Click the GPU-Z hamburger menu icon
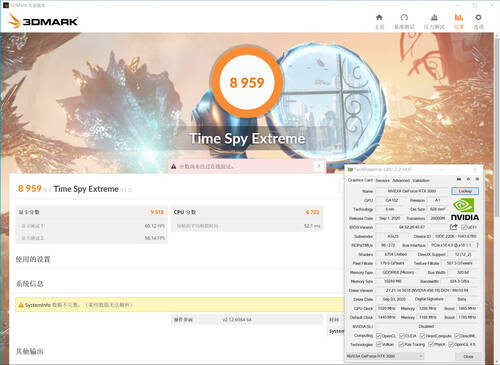This screenshot has width=500, height=365. click(x=477, y=179)
